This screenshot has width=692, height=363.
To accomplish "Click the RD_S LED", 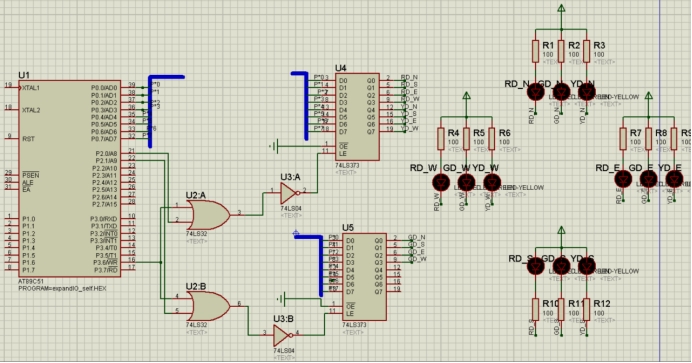I will point(536,266).
